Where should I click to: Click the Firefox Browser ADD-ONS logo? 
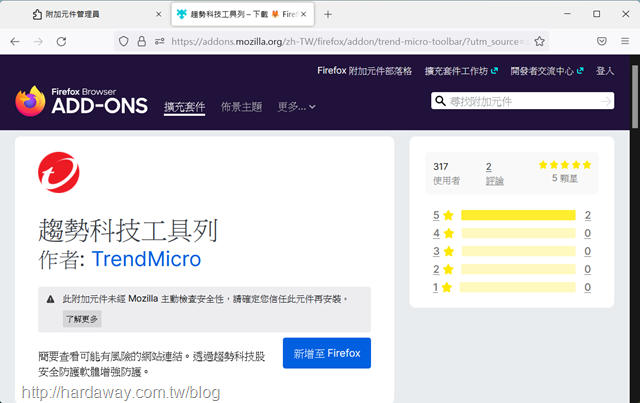[x=82, y=101]
